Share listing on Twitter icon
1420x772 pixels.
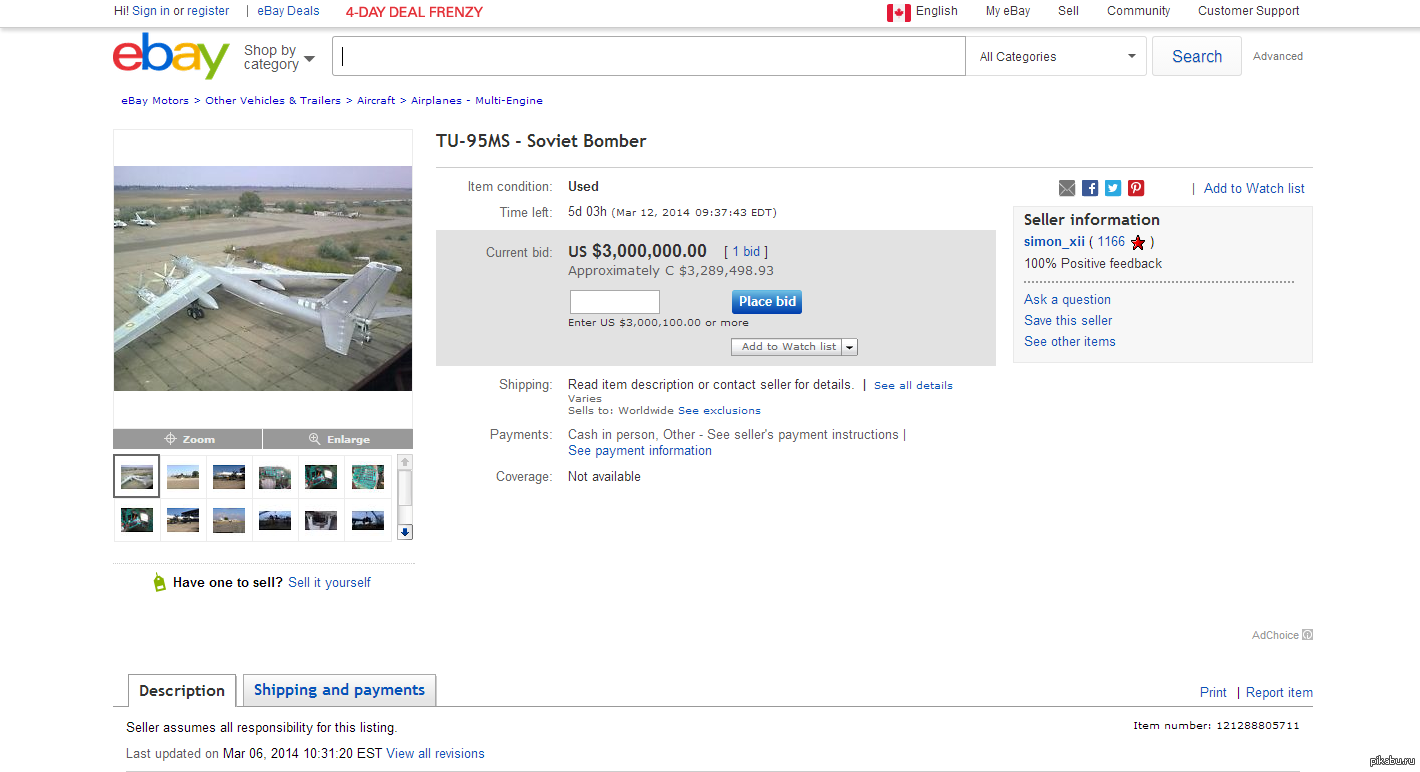coord(1113,188)
